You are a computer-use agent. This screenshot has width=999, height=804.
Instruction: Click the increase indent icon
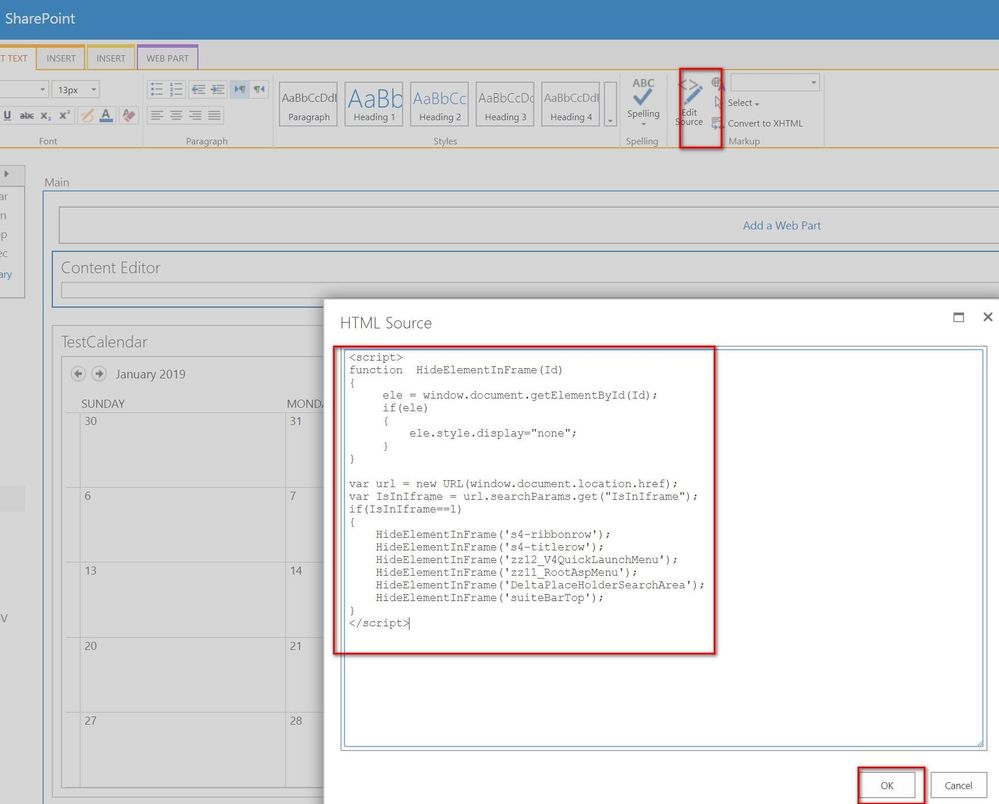[x=218, y=89]
